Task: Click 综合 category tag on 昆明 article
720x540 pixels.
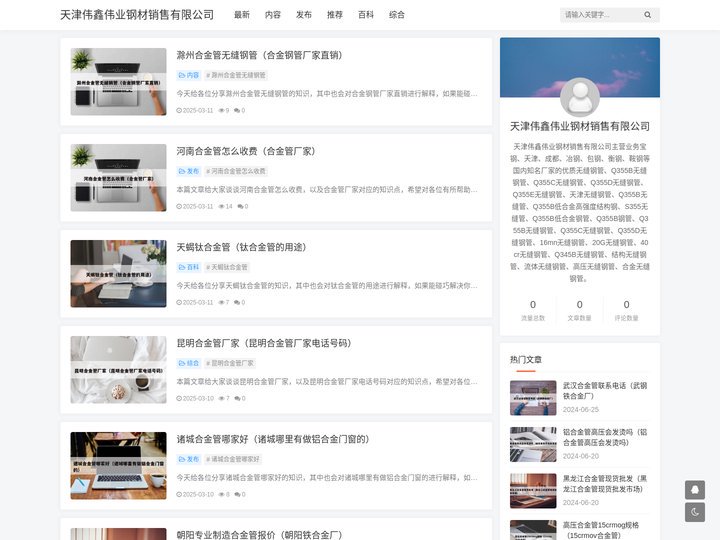Action: [x=189, y=363]
